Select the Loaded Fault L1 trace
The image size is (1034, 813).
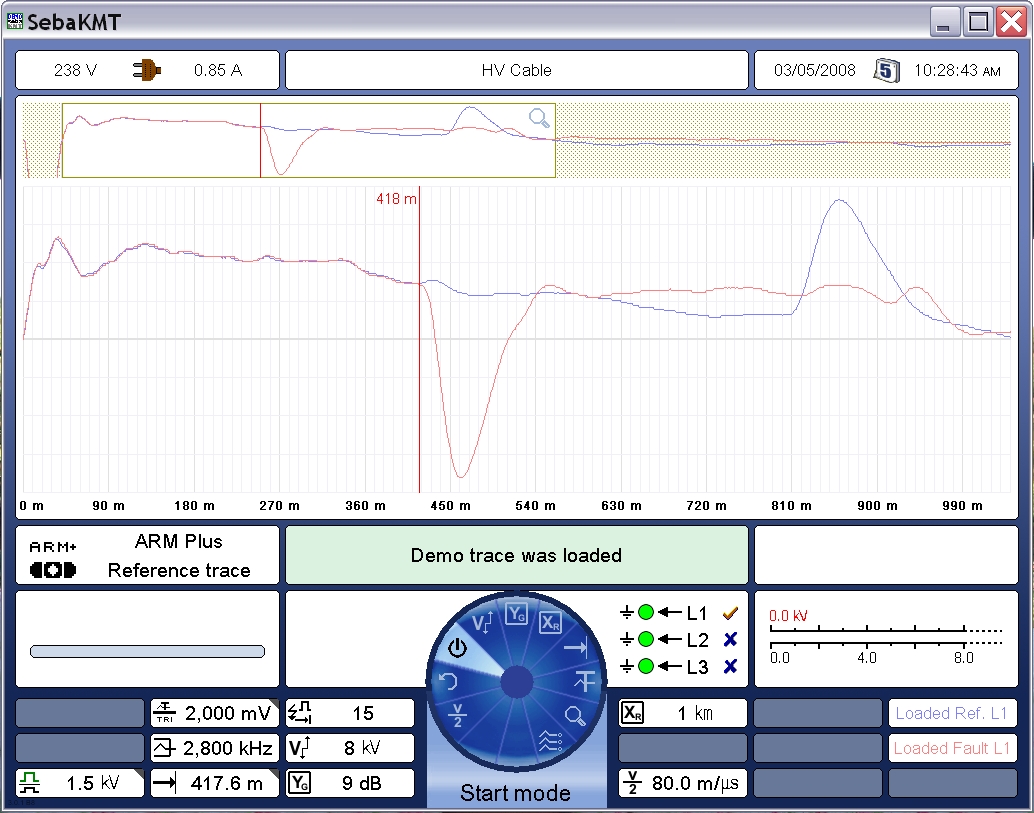[x=952, y=748]
